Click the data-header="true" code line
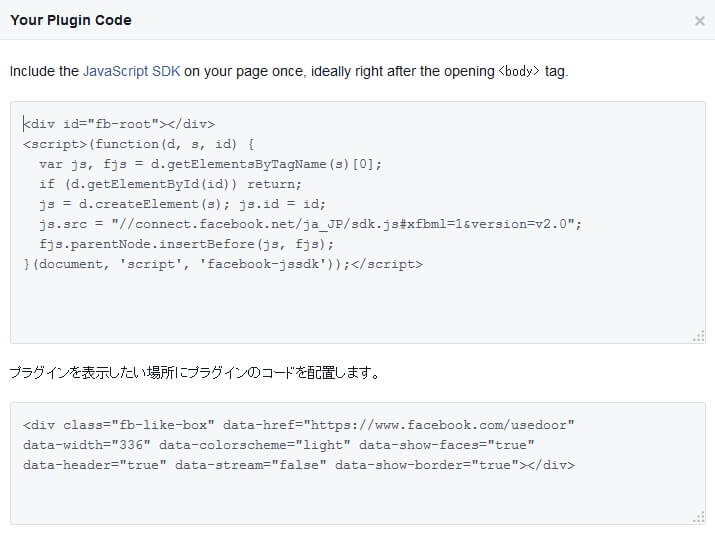The height and width of the screenshot is (534, 715). point(299,465)
